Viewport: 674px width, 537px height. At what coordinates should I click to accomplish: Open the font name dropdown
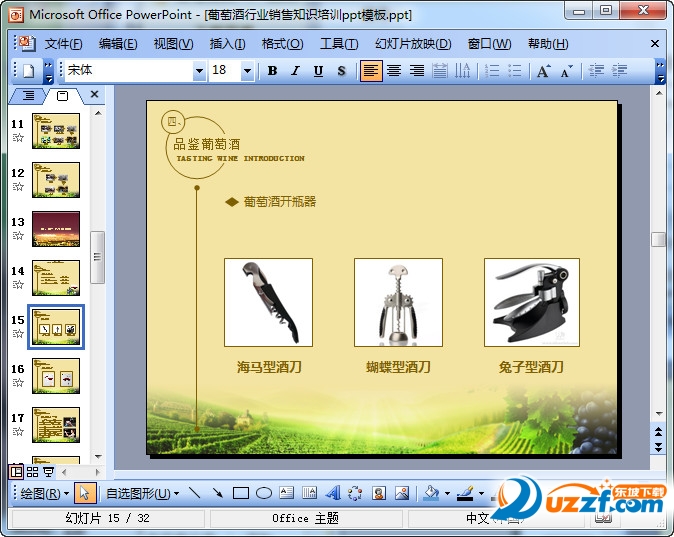click(199, 71)
